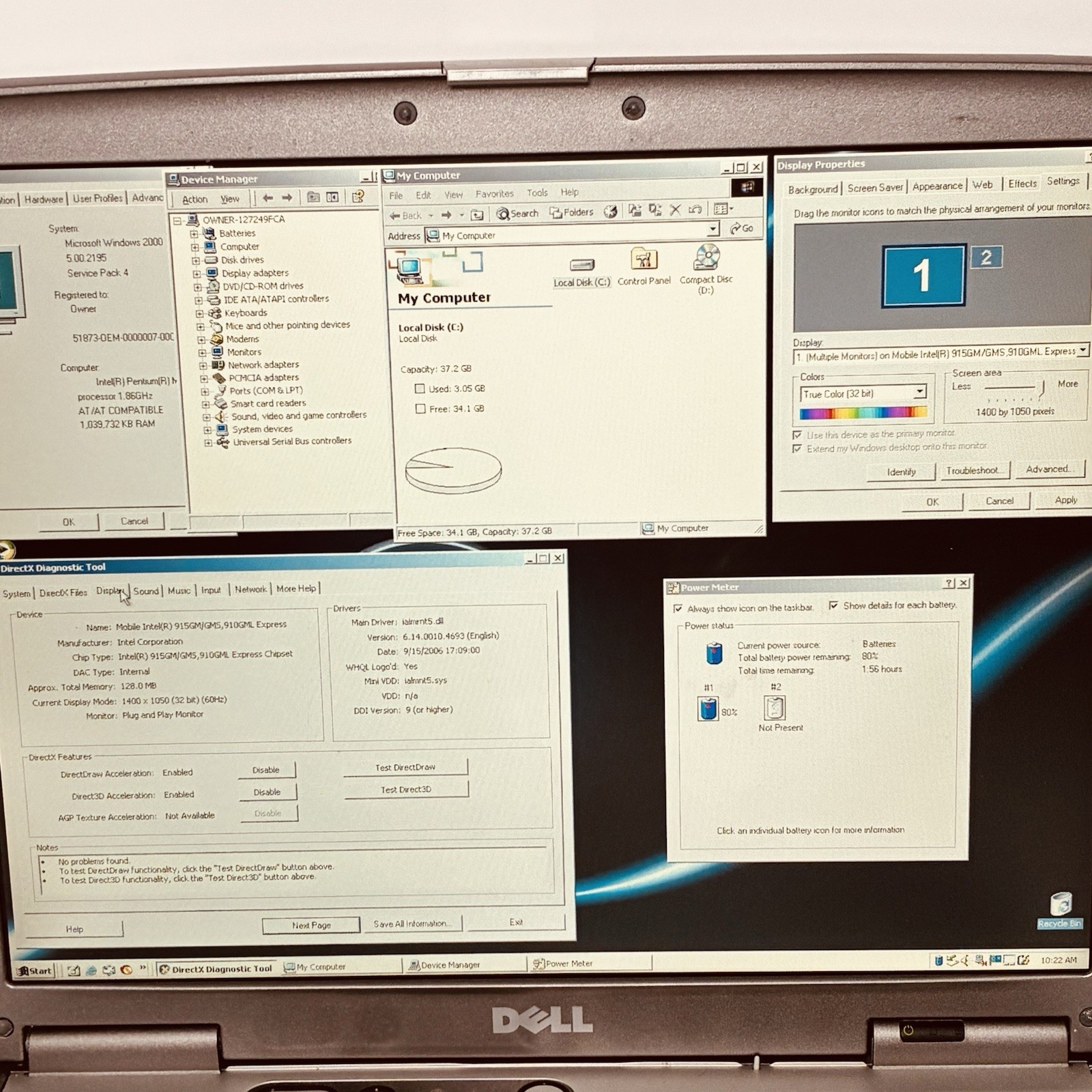Click the Go button next to address bar
Viewport: 1092px width, 1092px height.
[742, 228]
